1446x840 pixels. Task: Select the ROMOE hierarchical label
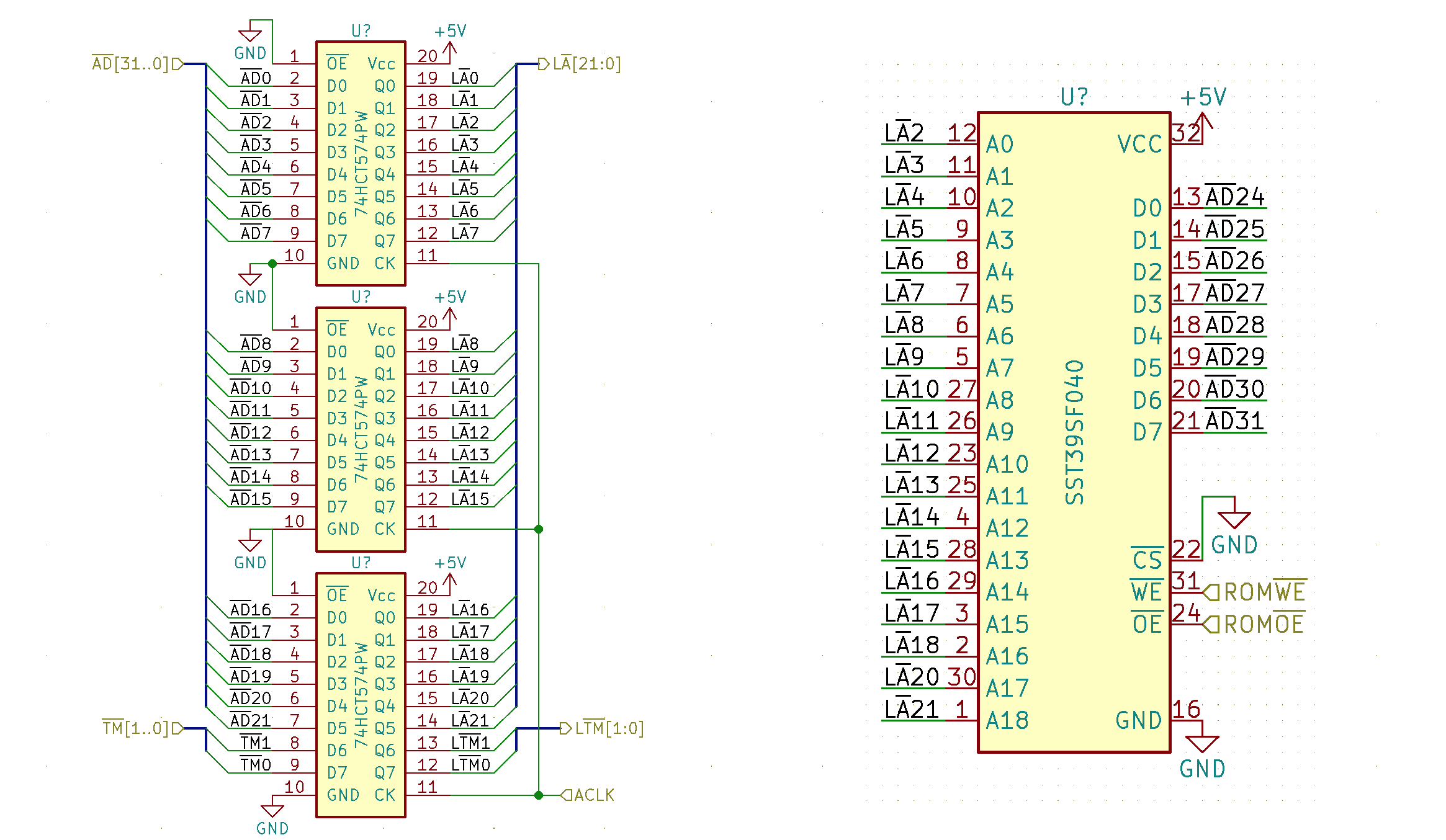click(x=1254, y=624)
